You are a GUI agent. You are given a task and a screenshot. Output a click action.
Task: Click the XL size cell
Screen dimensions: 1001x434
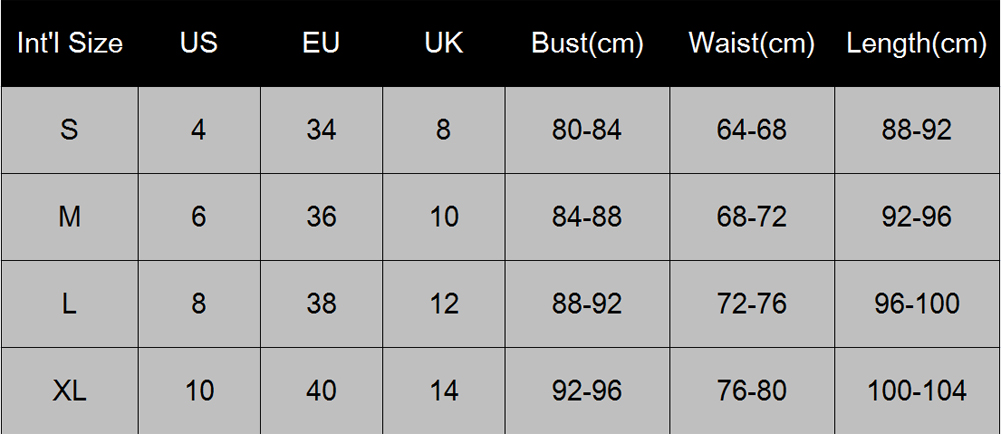pos(70,391)
